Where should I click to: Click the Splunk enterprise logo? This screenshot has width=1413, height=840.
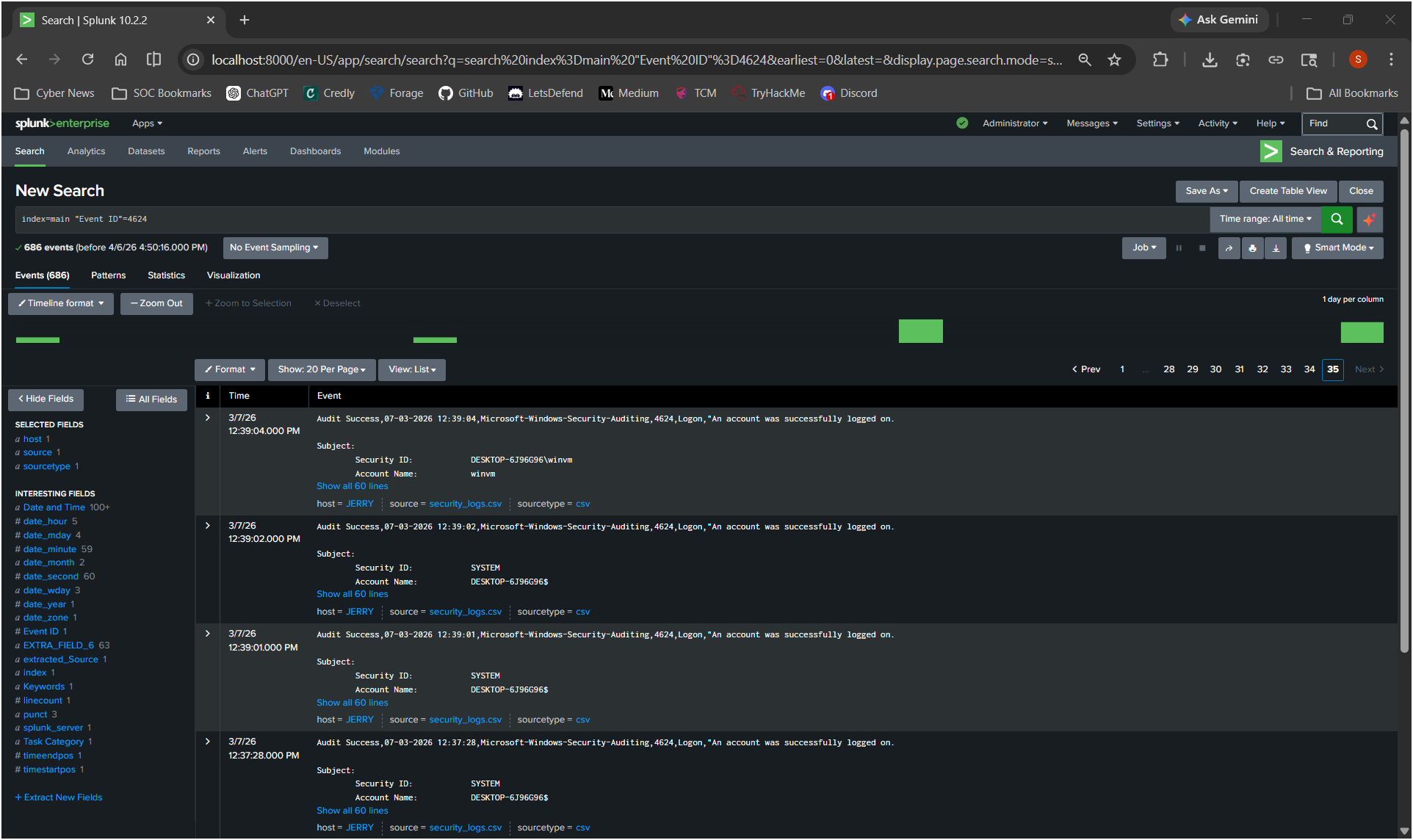pos(62,123)
